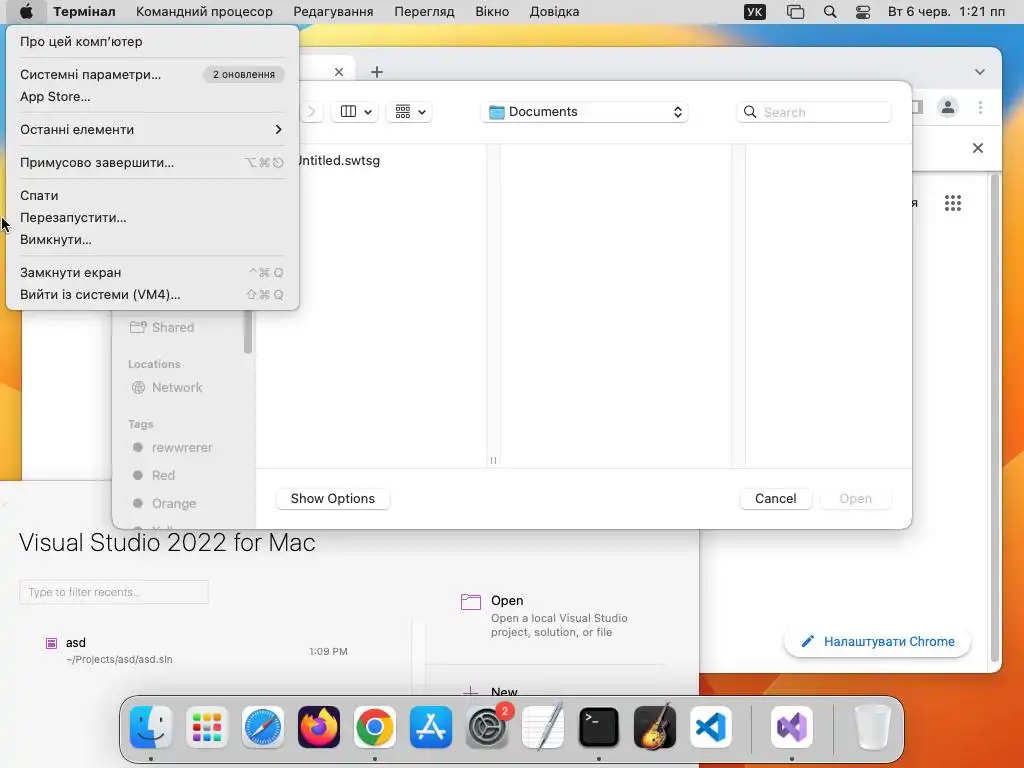The width and height of the screenshot is (1024, 768).
Task: Click Show Options button
Action: (332, 498)
